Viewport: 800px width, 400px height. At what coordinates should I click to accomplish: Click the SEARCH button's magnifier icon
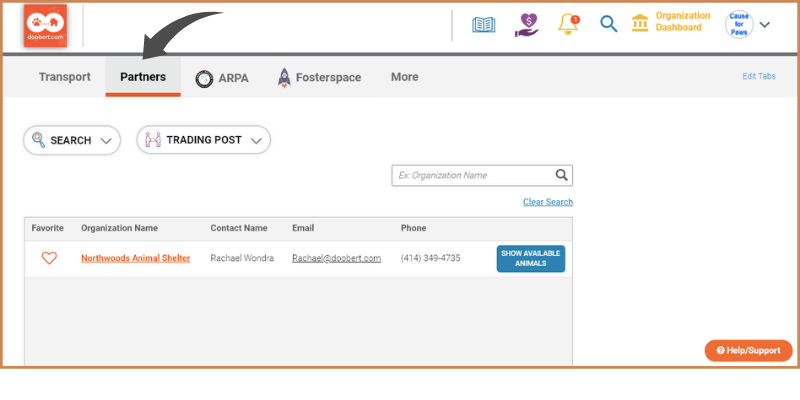pos(38,140)
